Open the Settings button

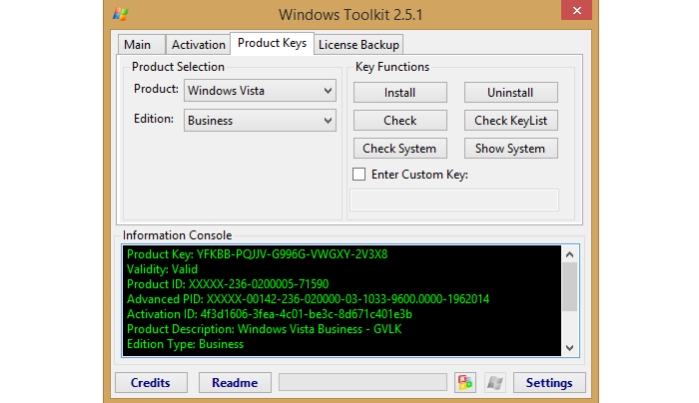pyautogui.click(x=549, y=382)
